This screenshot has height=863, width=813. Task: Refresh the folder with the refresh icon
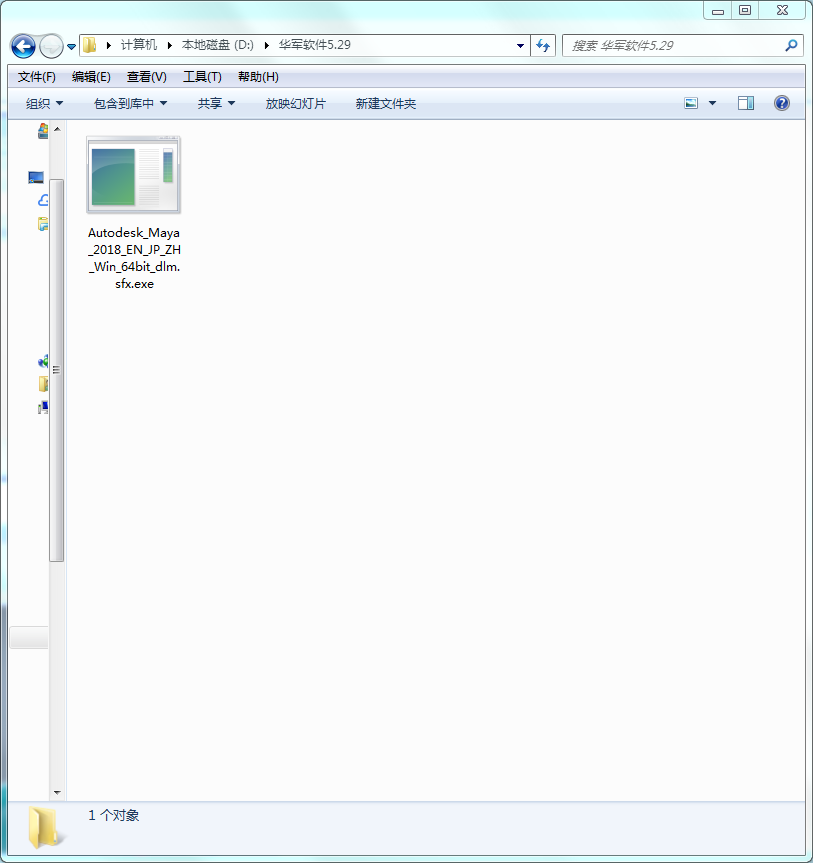click(543, 46)
